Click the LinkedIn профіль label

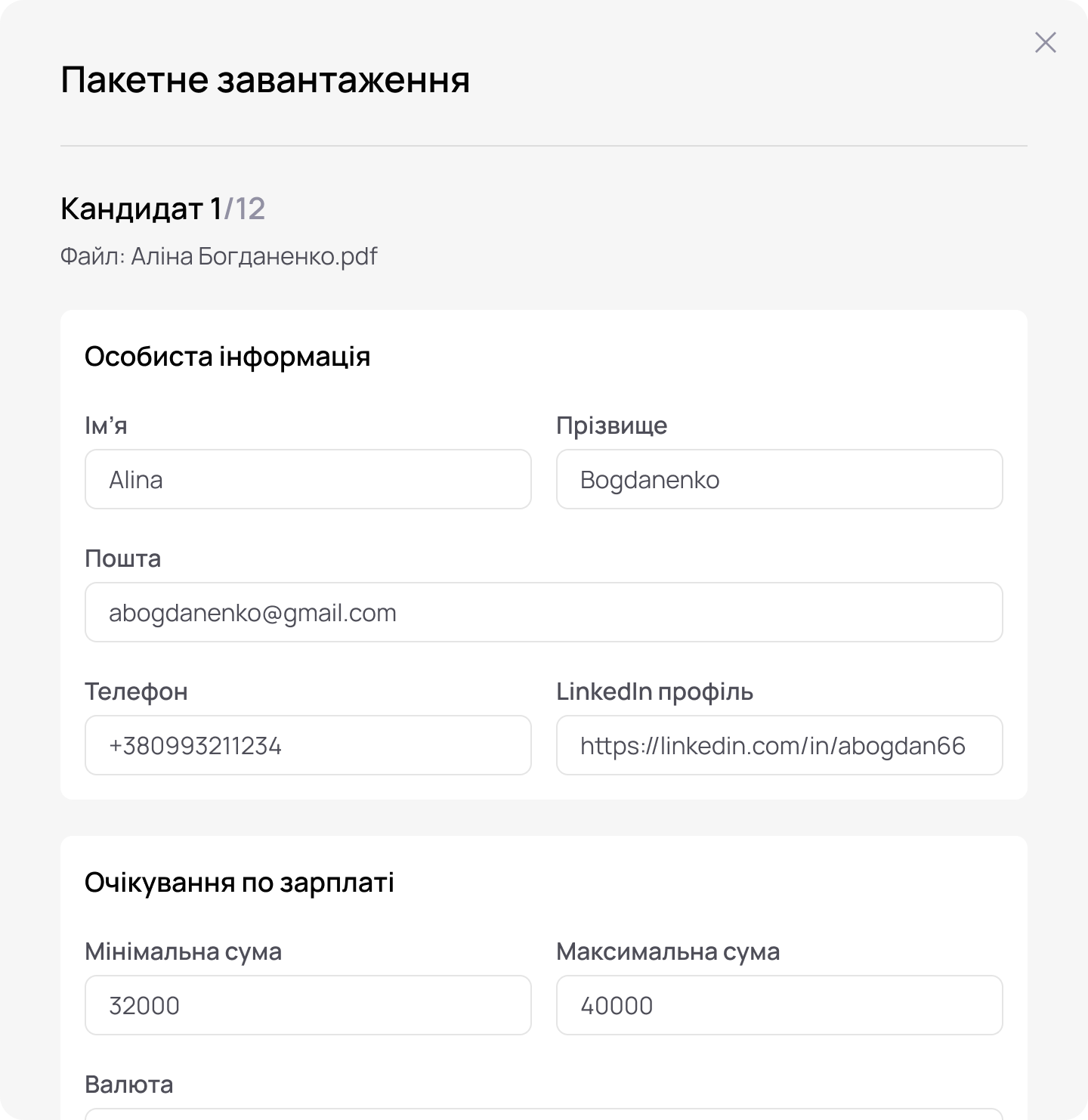tap(654, 691)
